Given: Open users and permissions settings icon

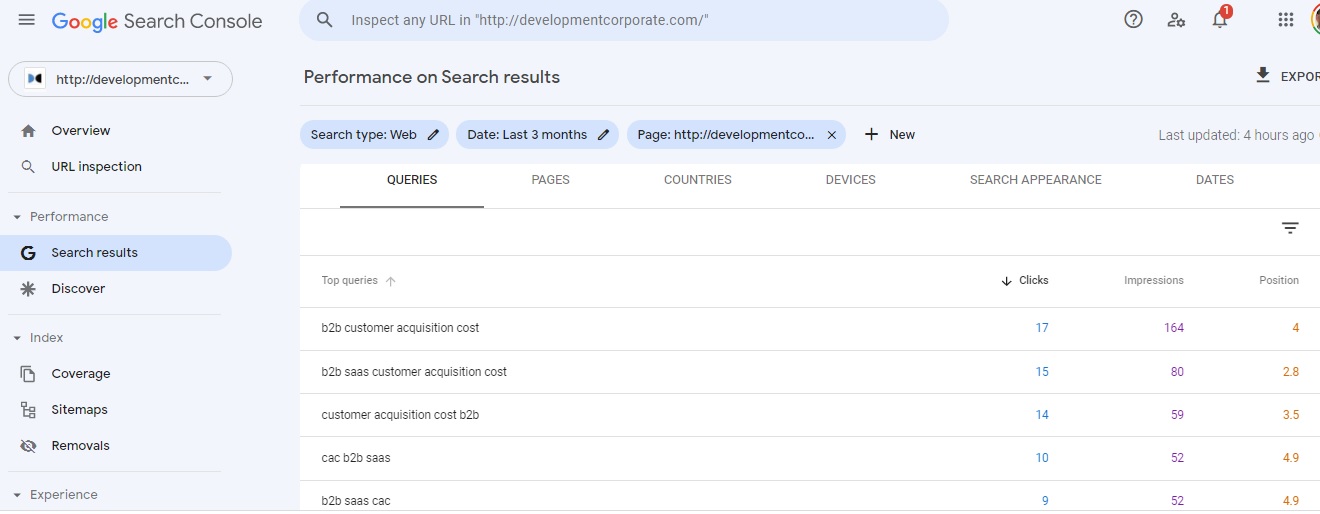Looking at the screenshot, I should point(1176,20).
